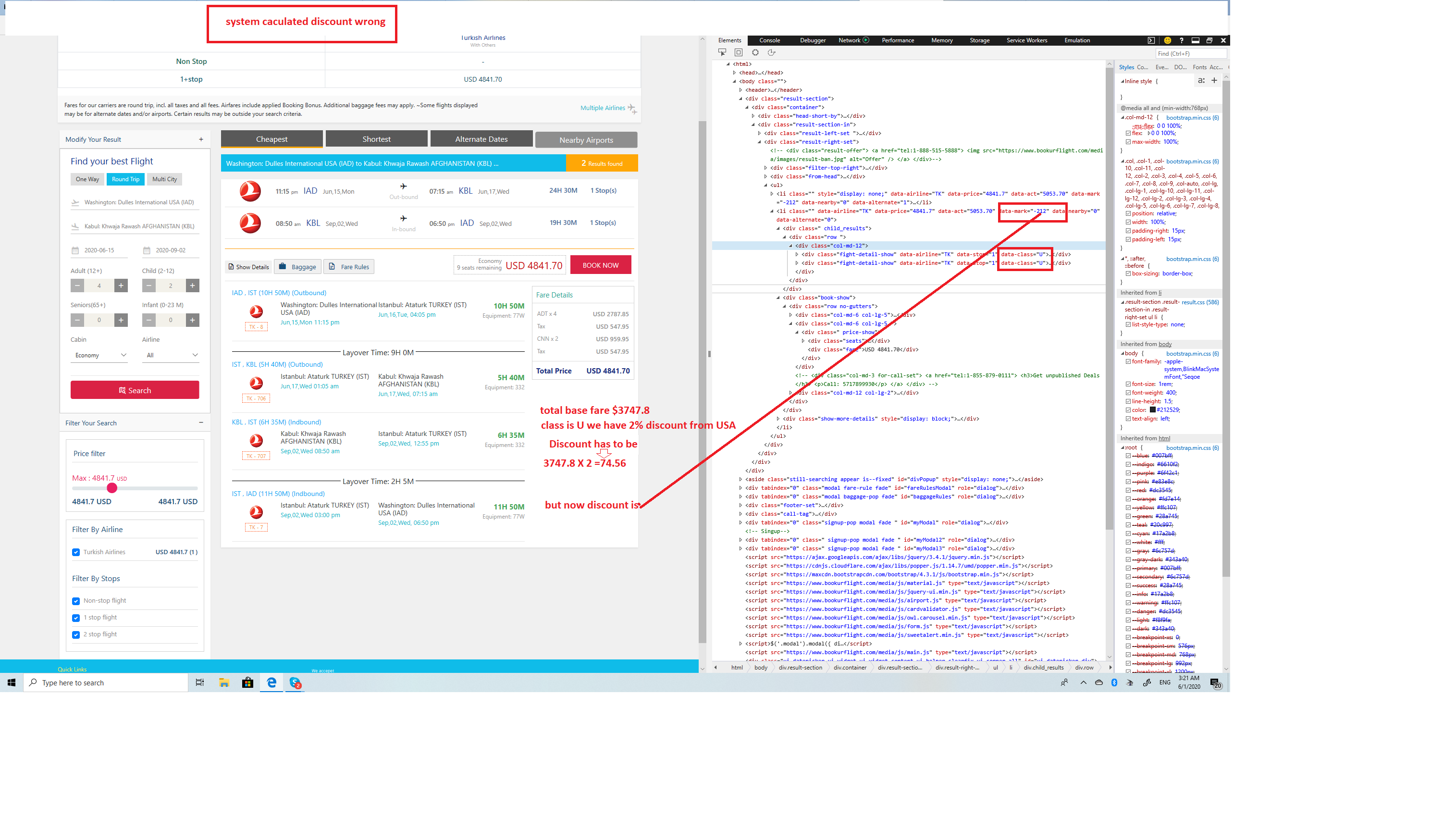
Task: Click the Find (Ctrl+F) search field
Action: point(1191,54)
